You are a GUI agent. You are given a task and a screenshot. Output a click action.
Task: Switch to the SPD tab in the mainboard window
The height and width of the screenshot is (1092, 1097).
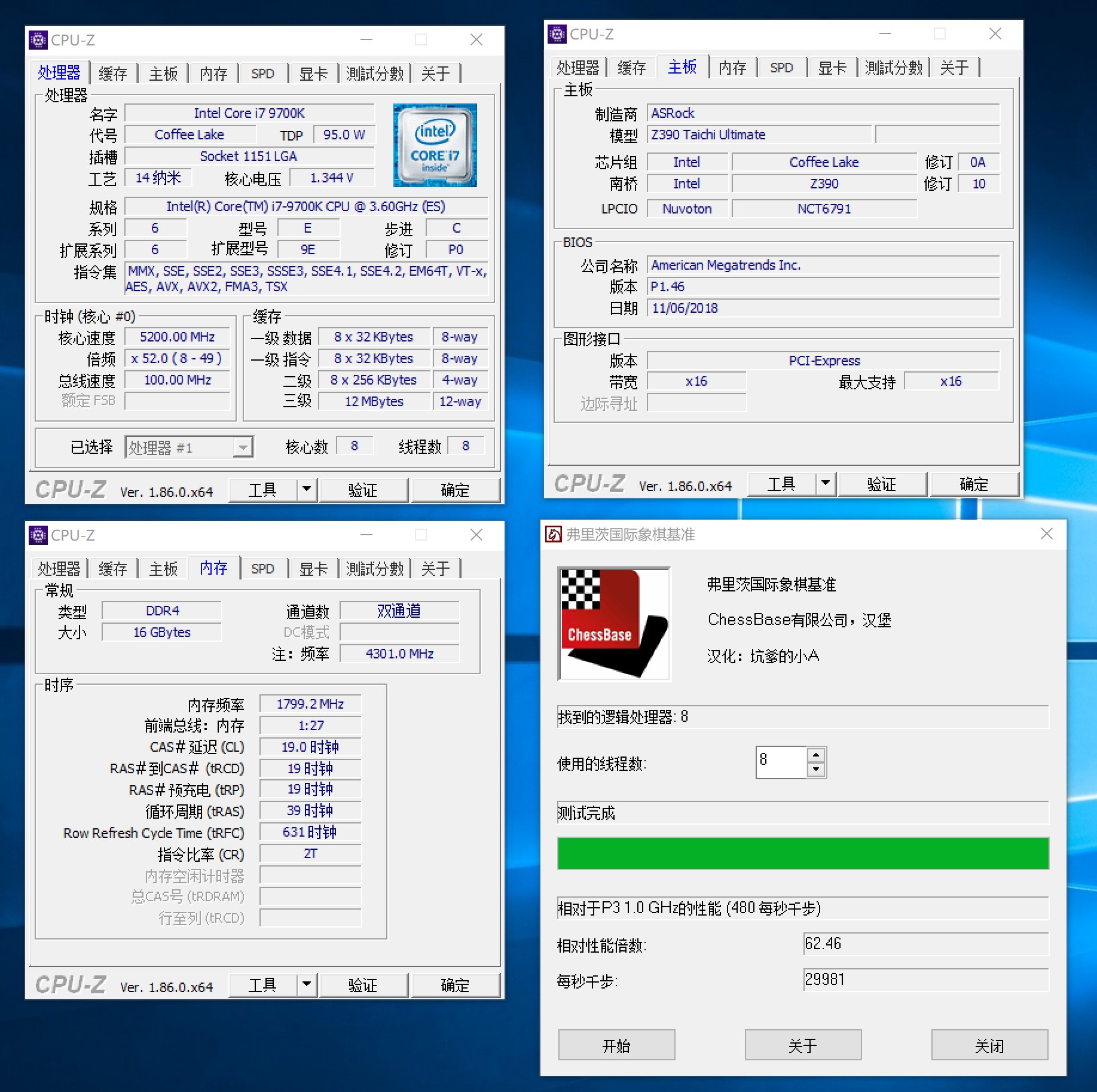pyautogui.click(x=781, y=67)
